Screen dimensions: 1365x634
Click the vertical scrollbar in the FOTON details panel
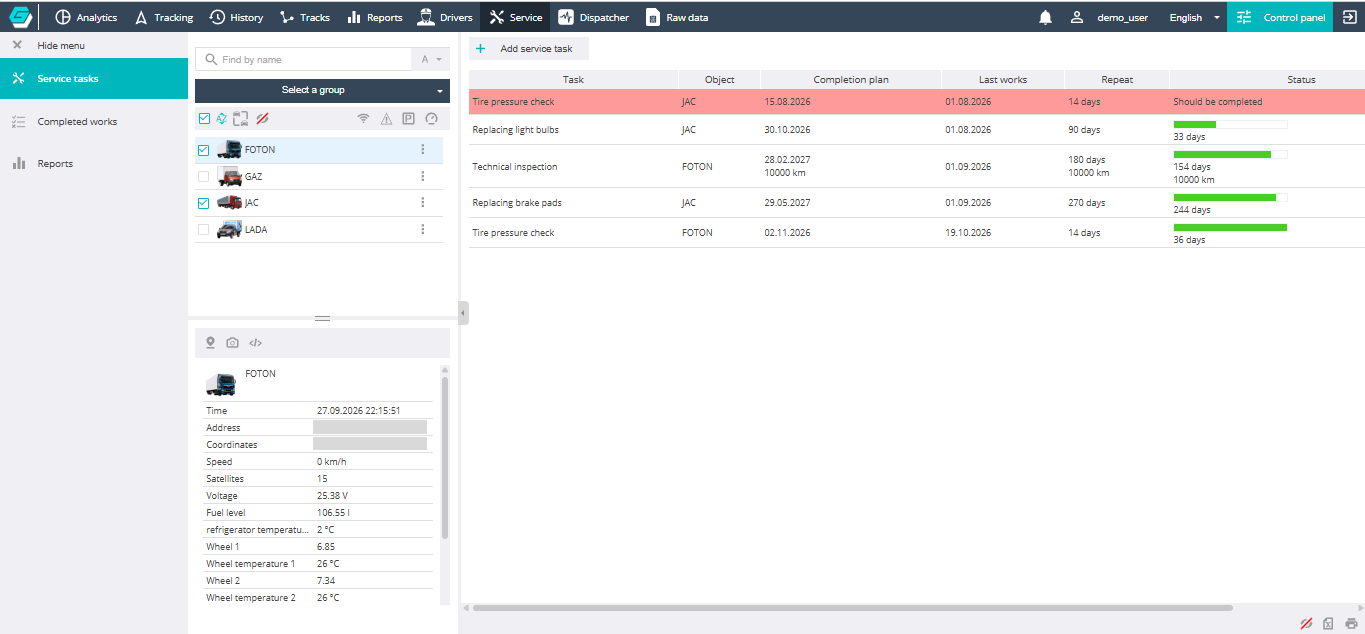click(445, 458)
